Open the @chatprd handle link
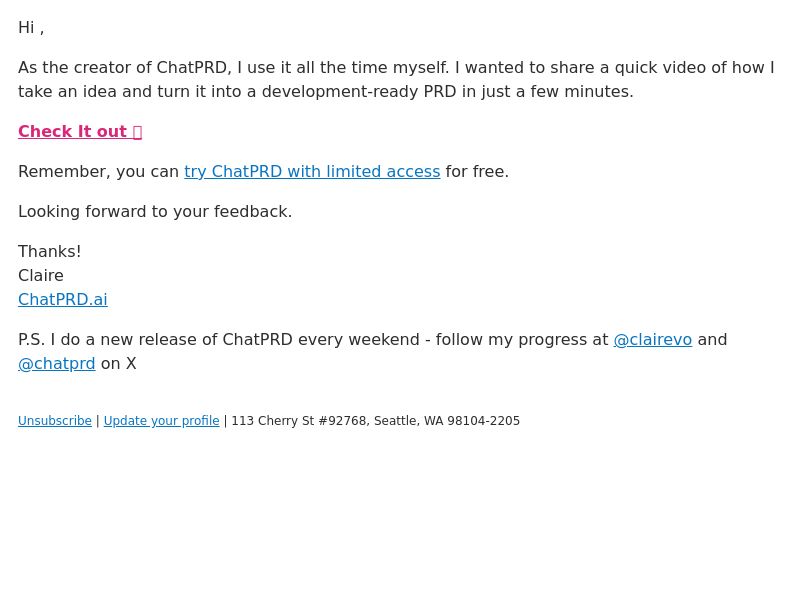Screen dimensions: 800x600 coord(57,363)
